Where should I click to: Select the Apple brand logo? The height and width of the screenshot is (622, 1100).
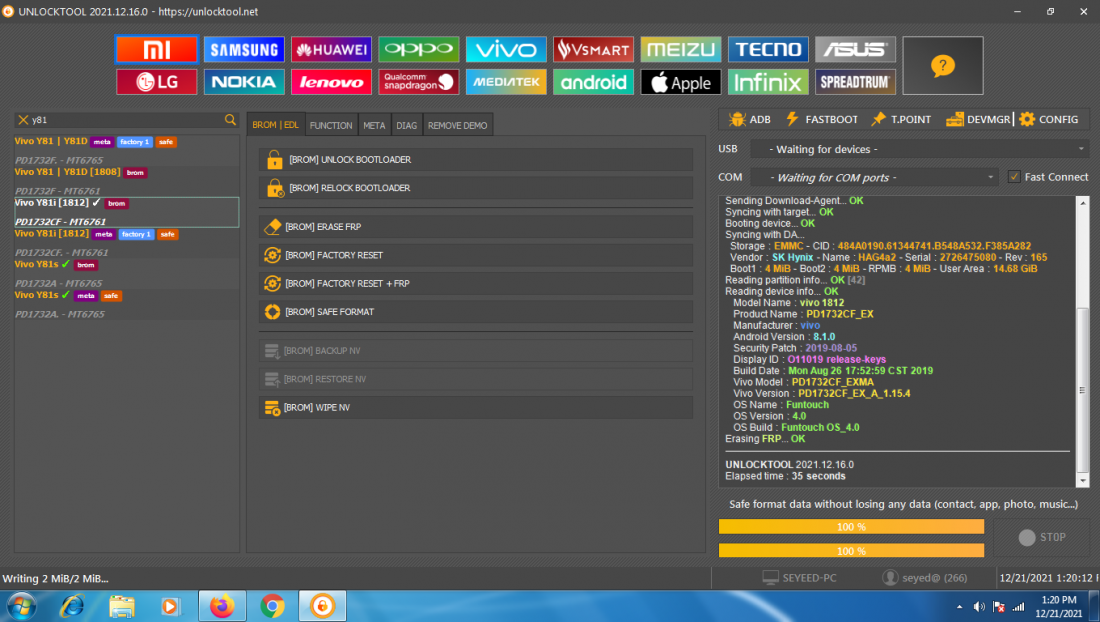680,81
